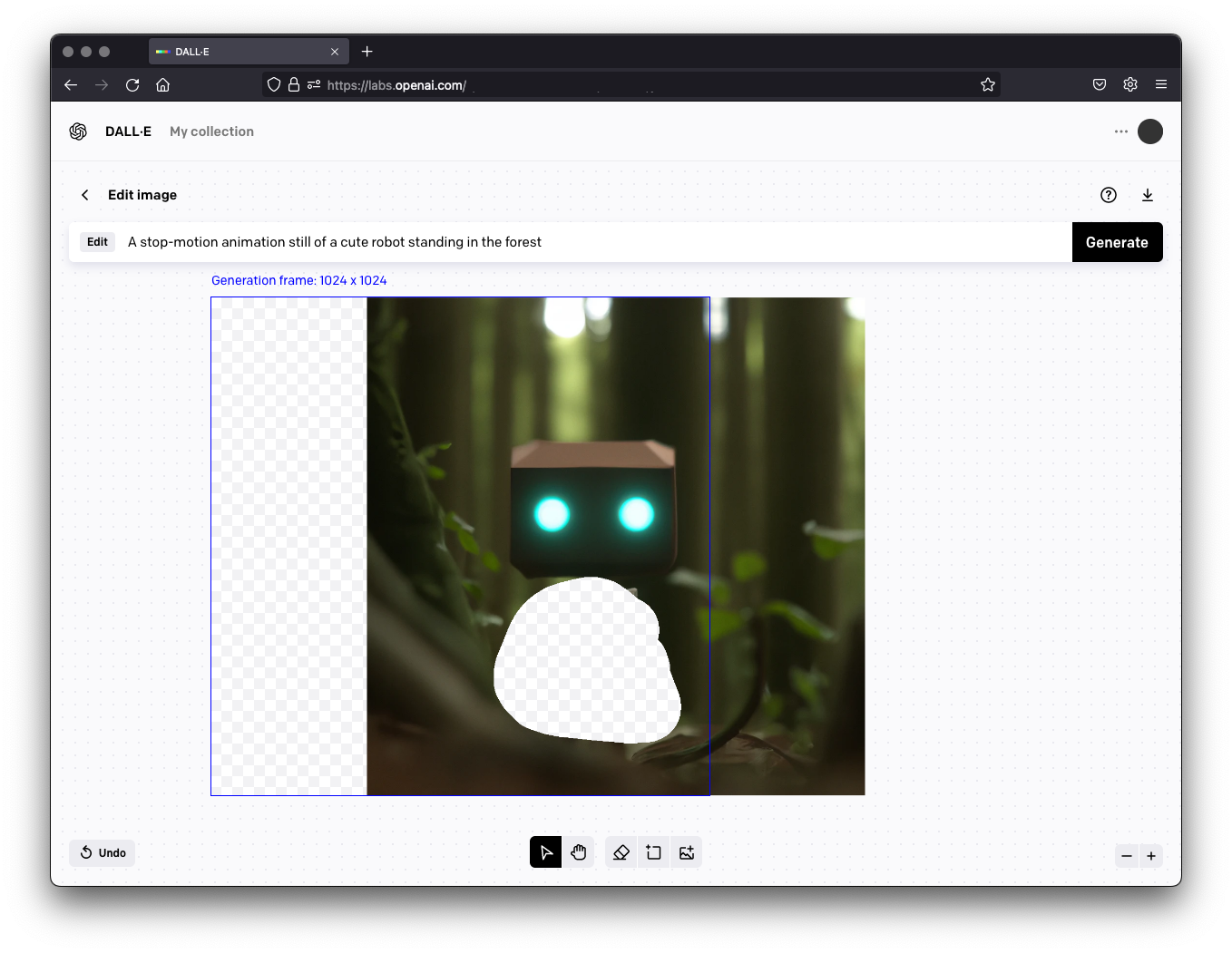Click the Upload image tool
The height and width of the screenshot is (953, 1232).
coord(687,852)
